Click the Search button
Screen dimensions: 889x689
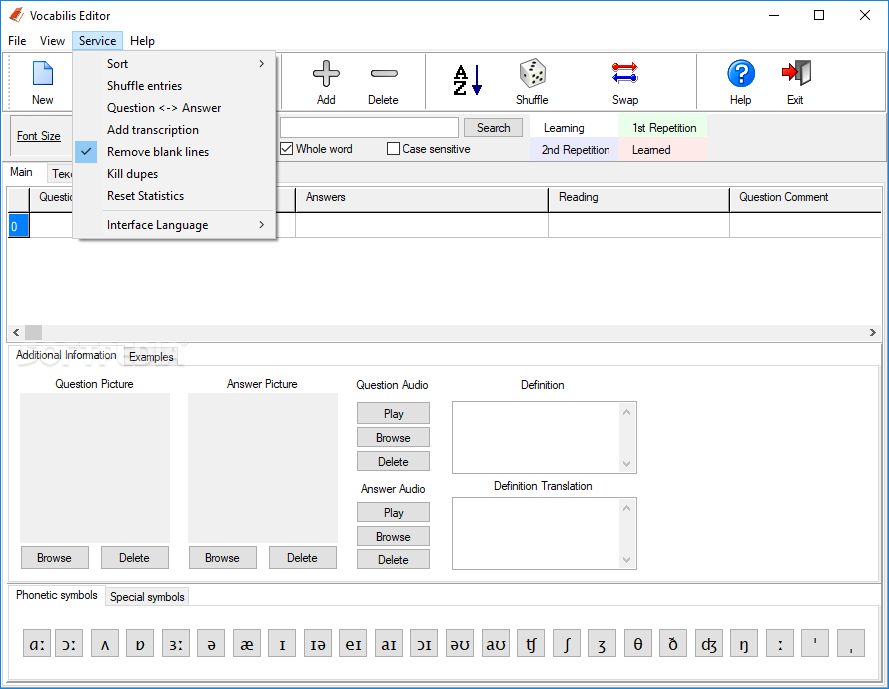point(493,128)
